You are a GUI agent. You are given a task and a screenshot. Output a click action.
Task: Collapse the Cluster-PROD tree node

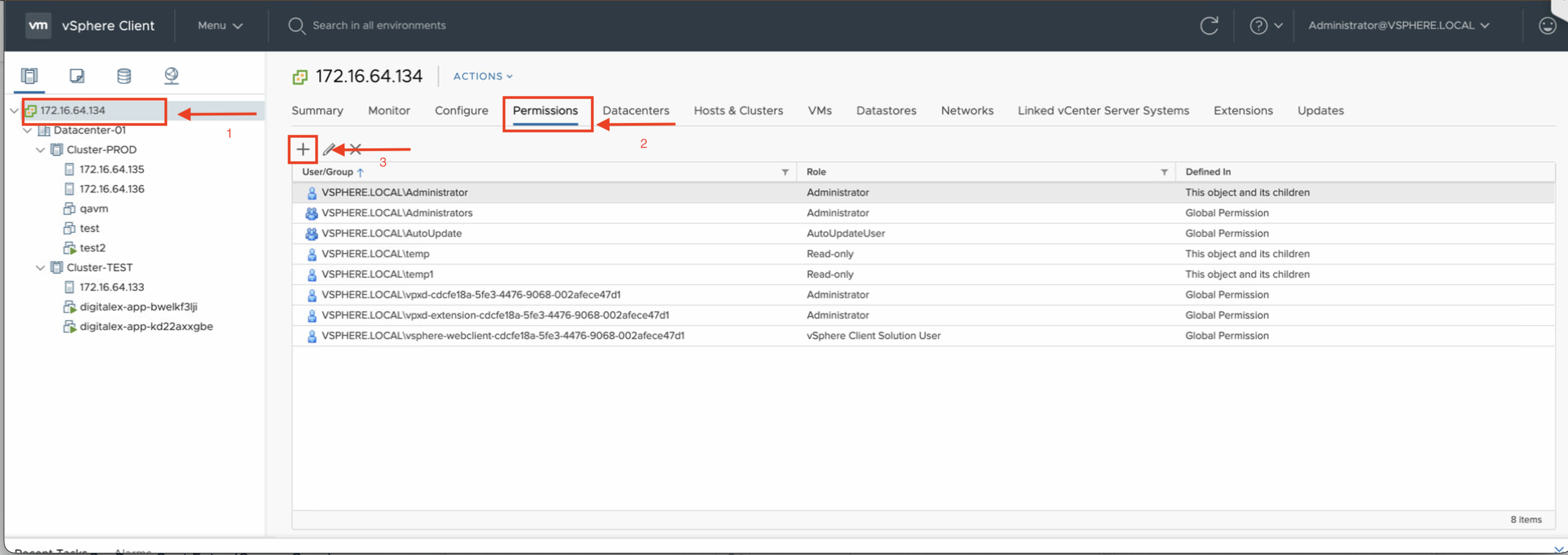[40, 150]
